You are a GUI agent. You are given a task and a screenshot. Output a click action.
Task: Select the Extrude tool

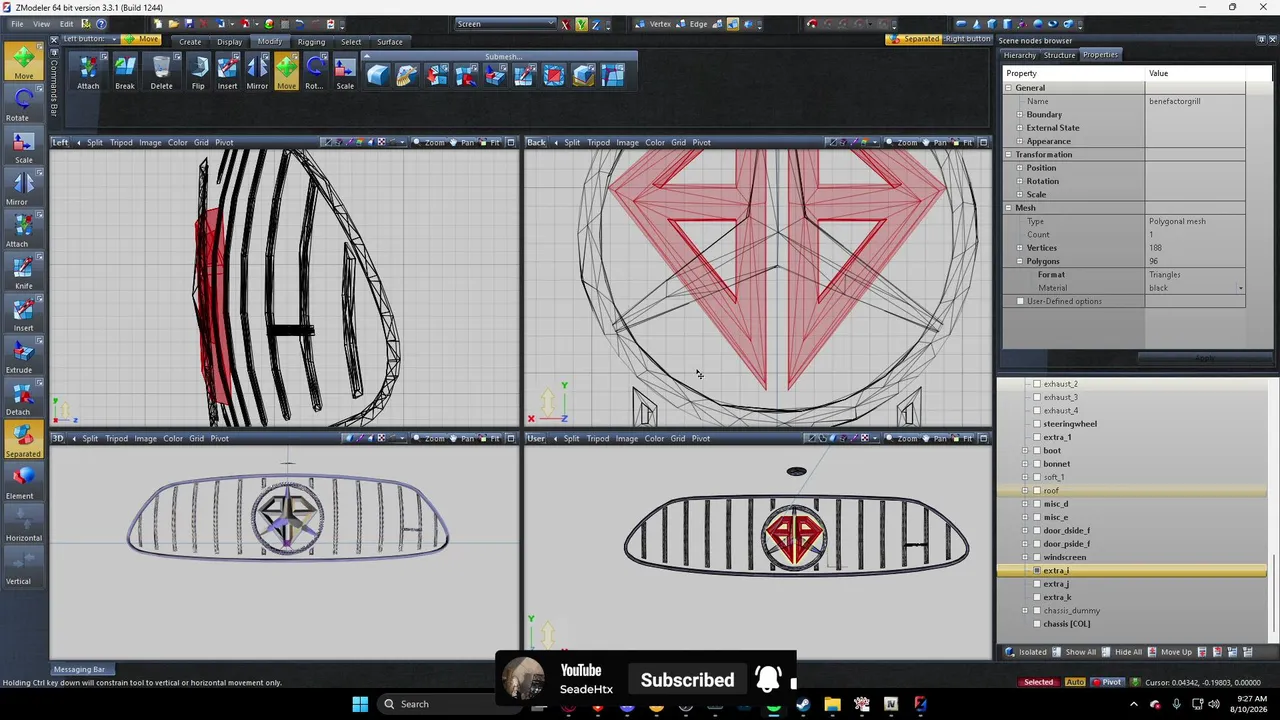[x=23, y=355]
